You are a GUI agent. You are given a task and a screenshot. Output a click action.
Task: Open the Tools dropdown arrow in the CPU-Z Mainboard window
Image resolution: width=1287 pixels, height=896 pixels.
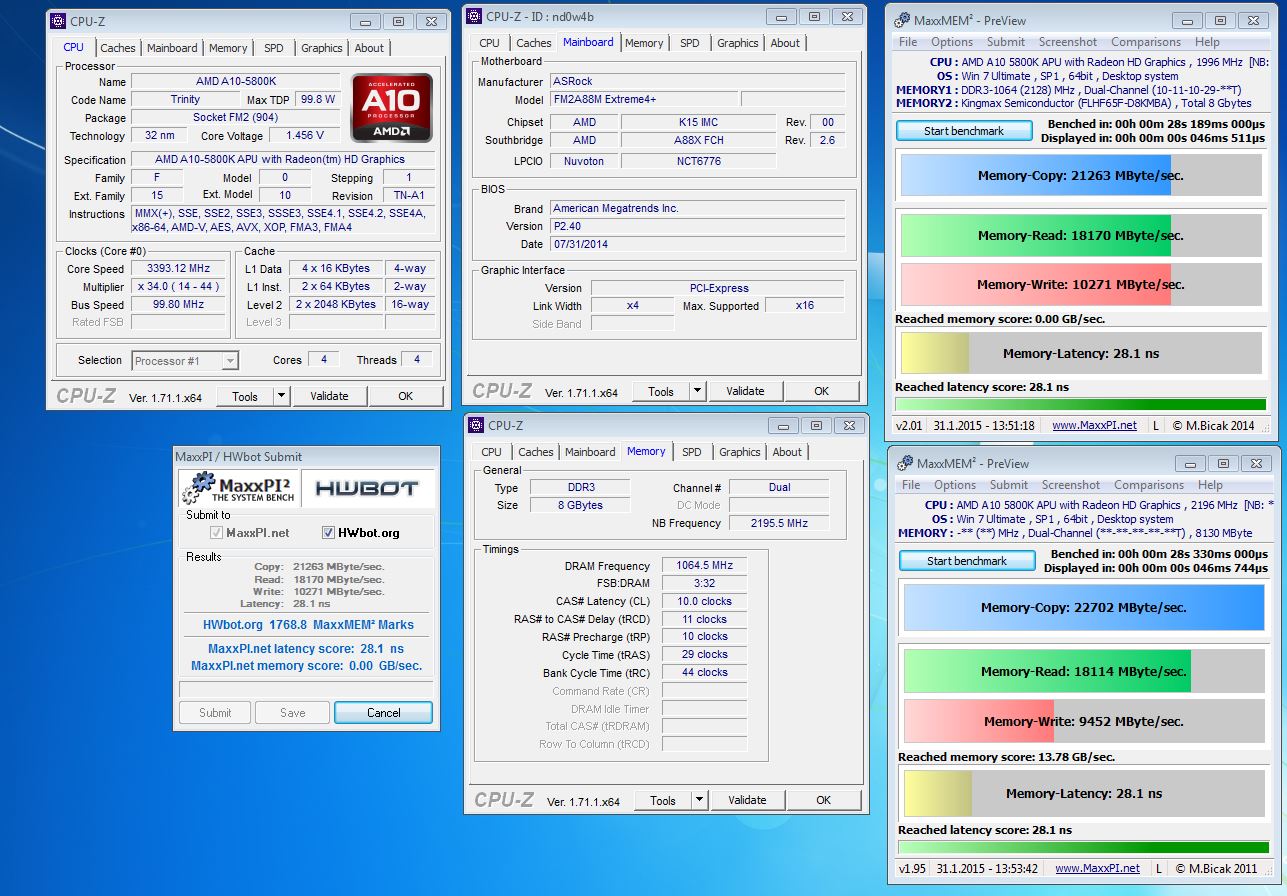(697, 391)
